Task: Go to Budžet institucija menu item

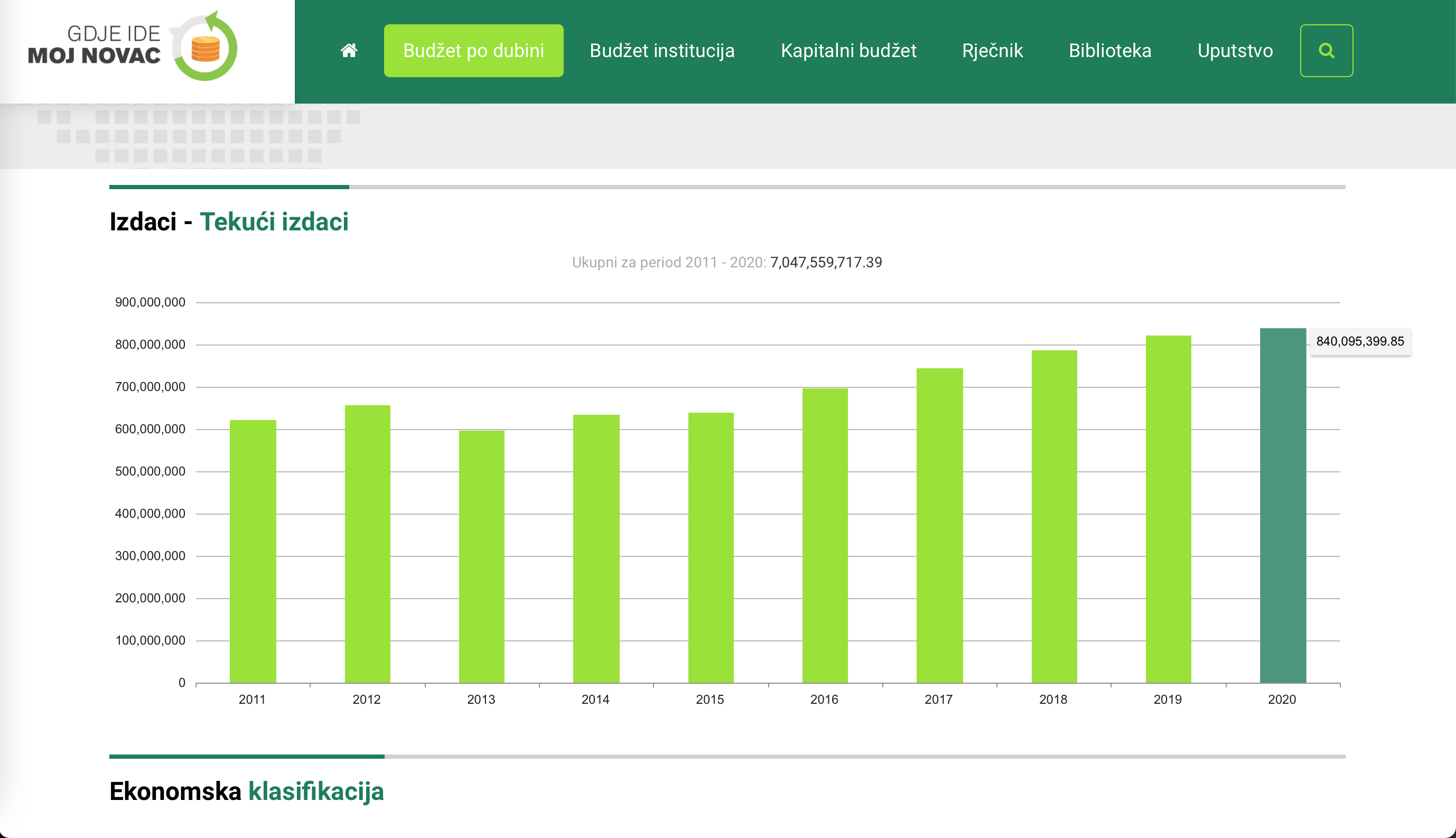Action: click(x=662, y=51)
